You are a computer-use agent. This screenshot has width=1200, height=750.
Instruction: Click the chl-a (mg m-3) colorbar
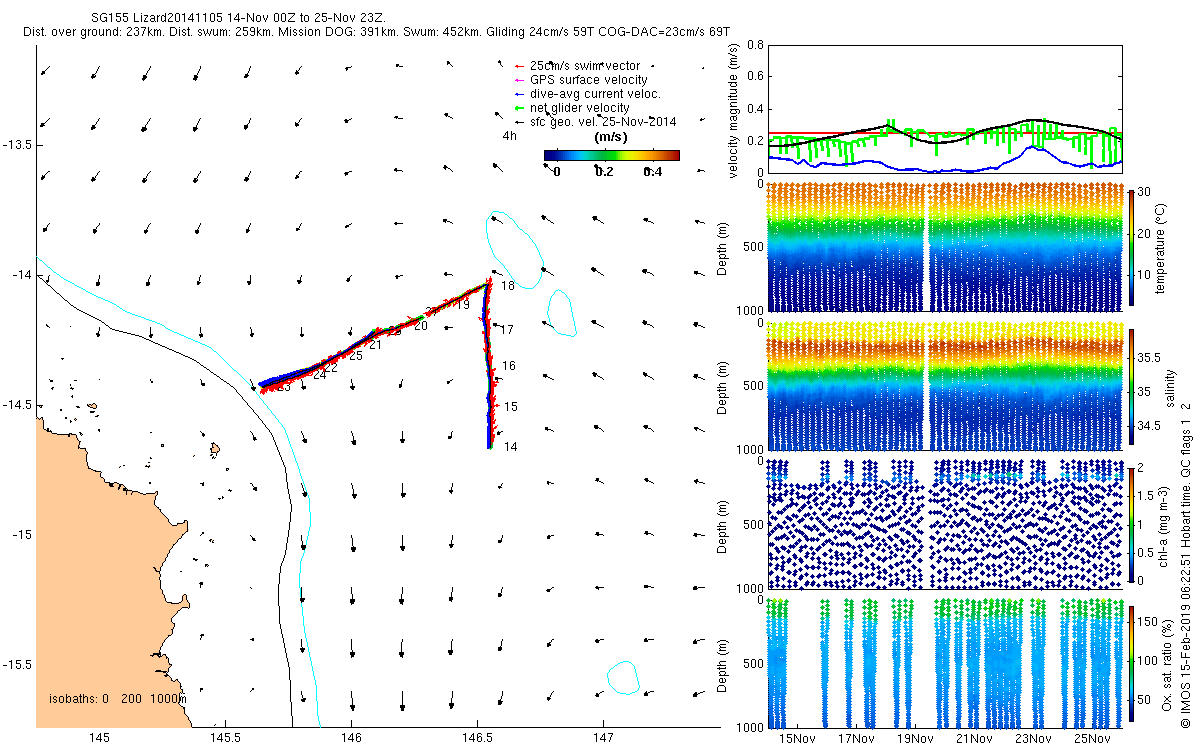tap(1132, 523)
